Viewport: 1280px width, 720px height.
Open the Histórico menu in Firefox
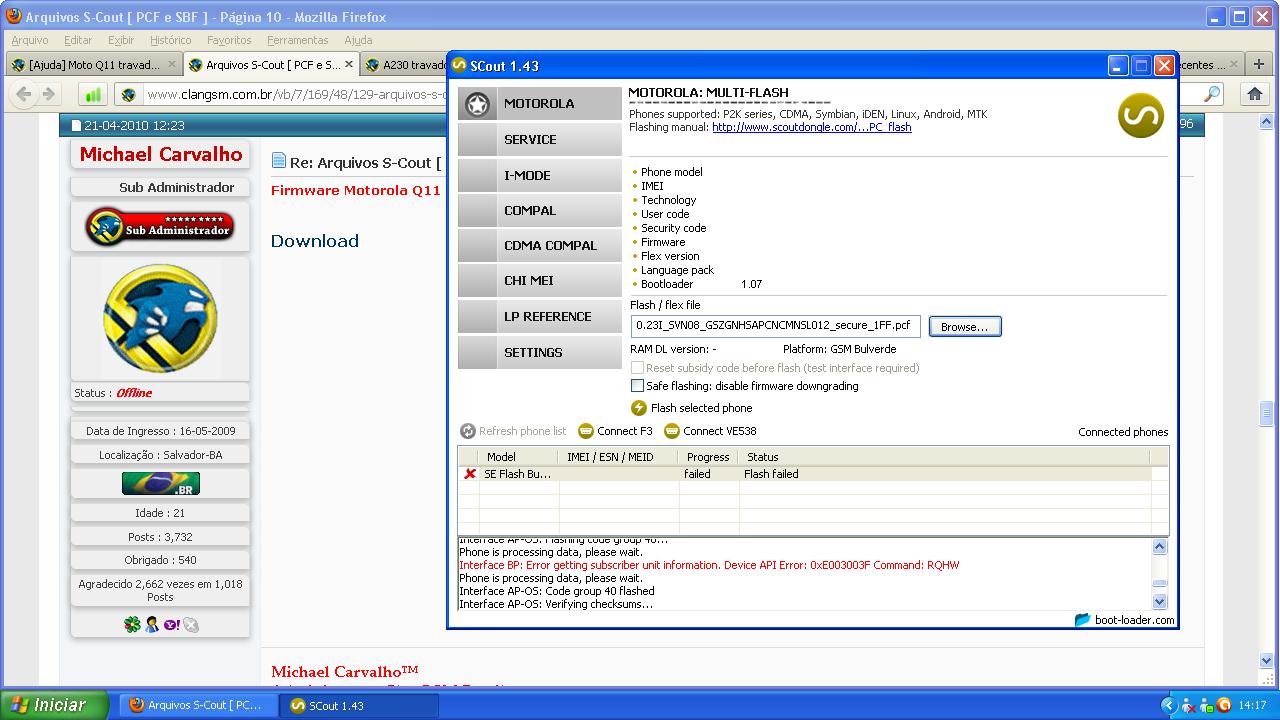170,40
